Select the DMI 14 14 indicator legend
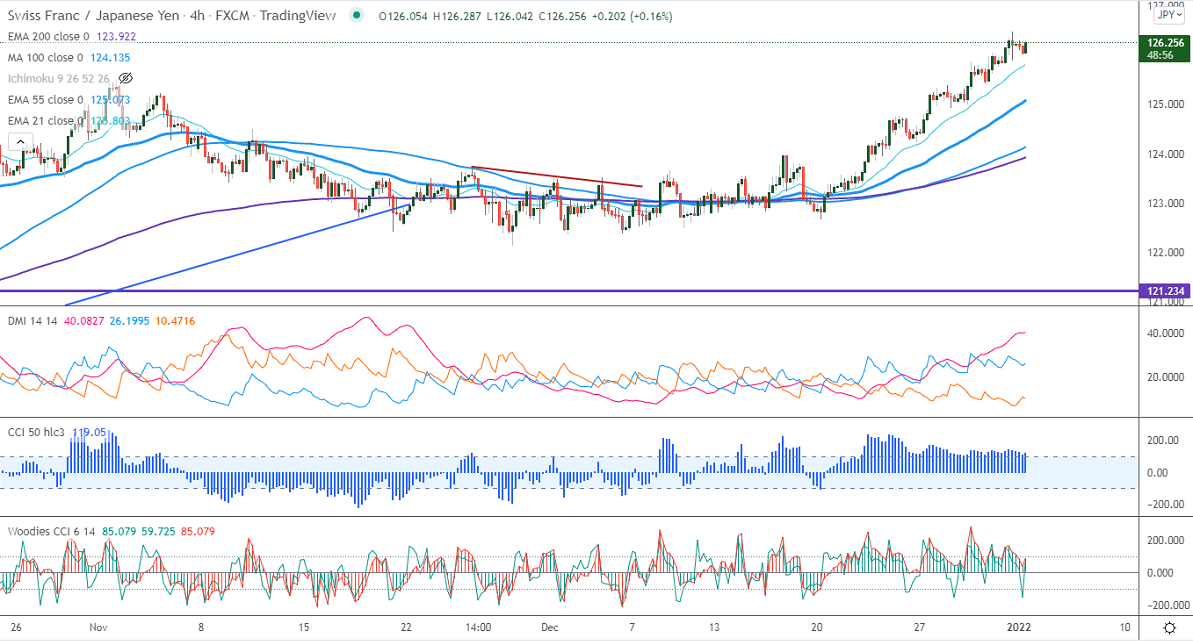 pyautogui.click(x=32, y=321)
